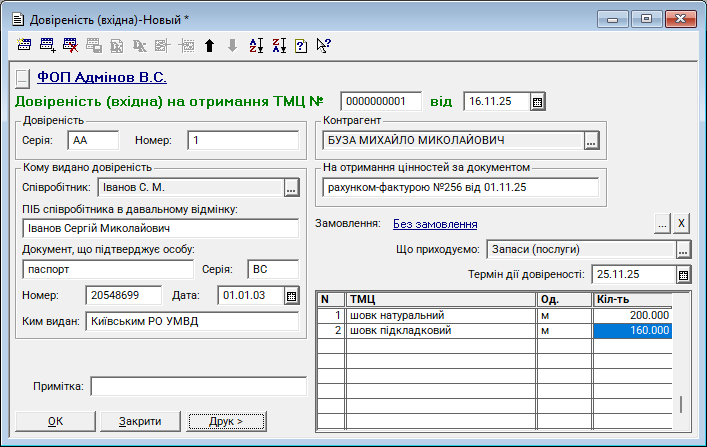Open the ФОП Адмінов В.С. link
This screenshot has width=707, height=447.
[101, 76]
